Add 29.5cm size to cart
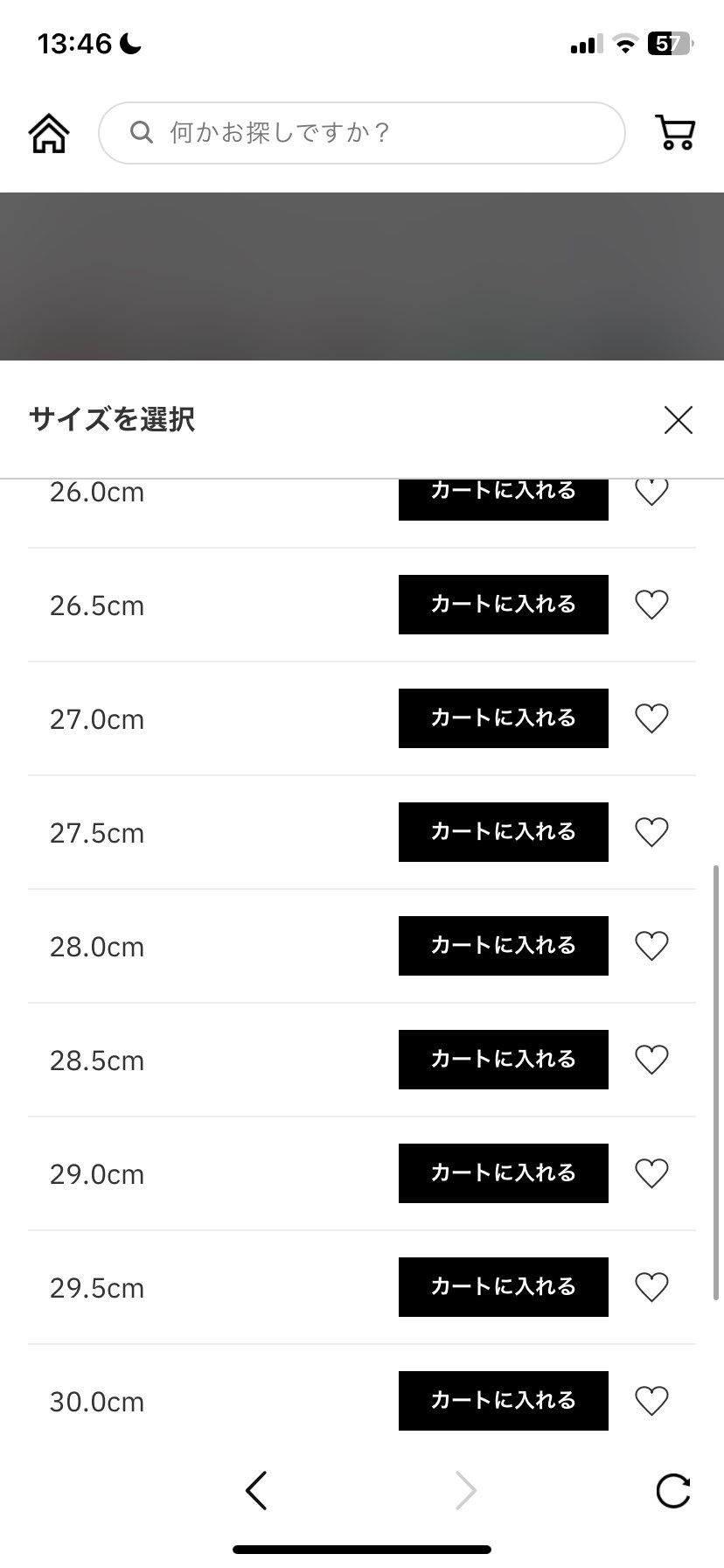 pyautogui.click(x=504, y=1287)
